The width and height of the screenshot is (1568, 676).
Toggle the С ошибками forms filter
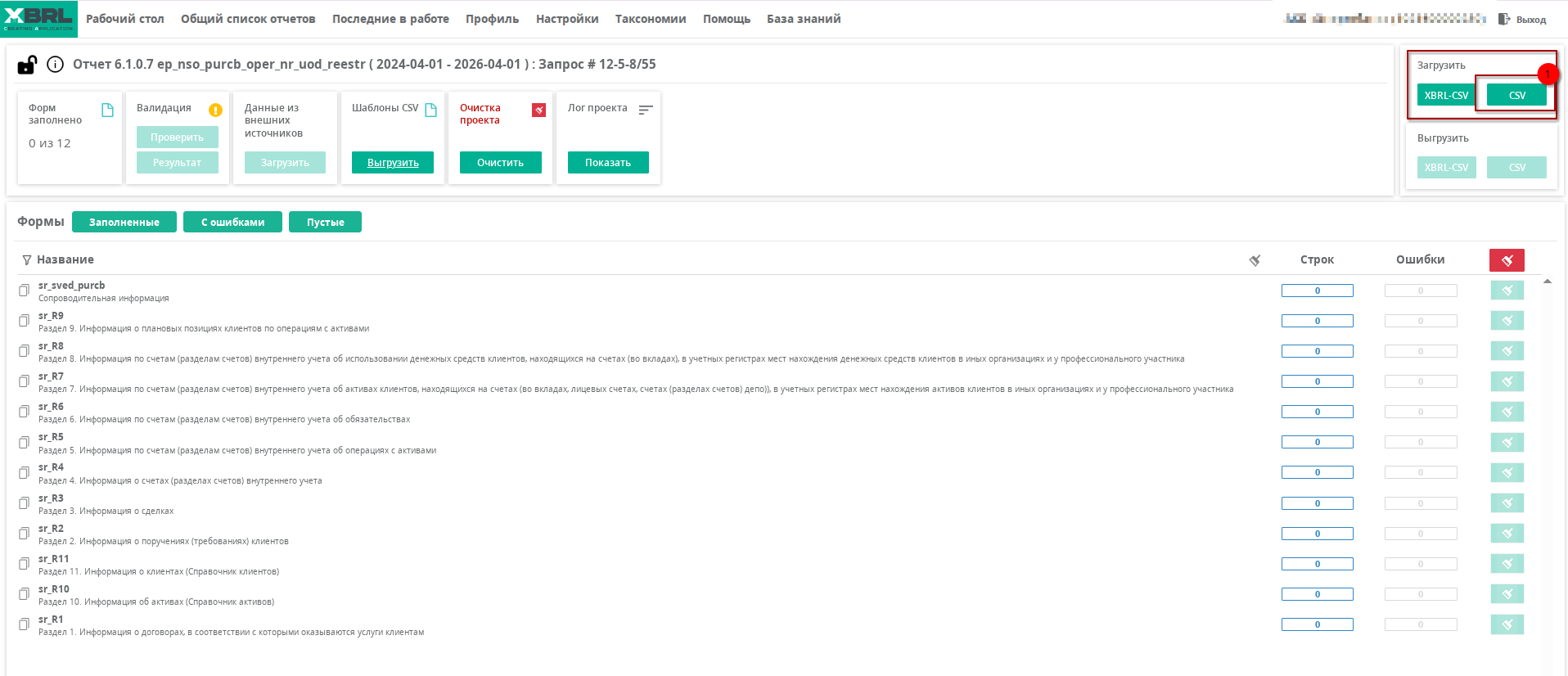click(232, 222)
